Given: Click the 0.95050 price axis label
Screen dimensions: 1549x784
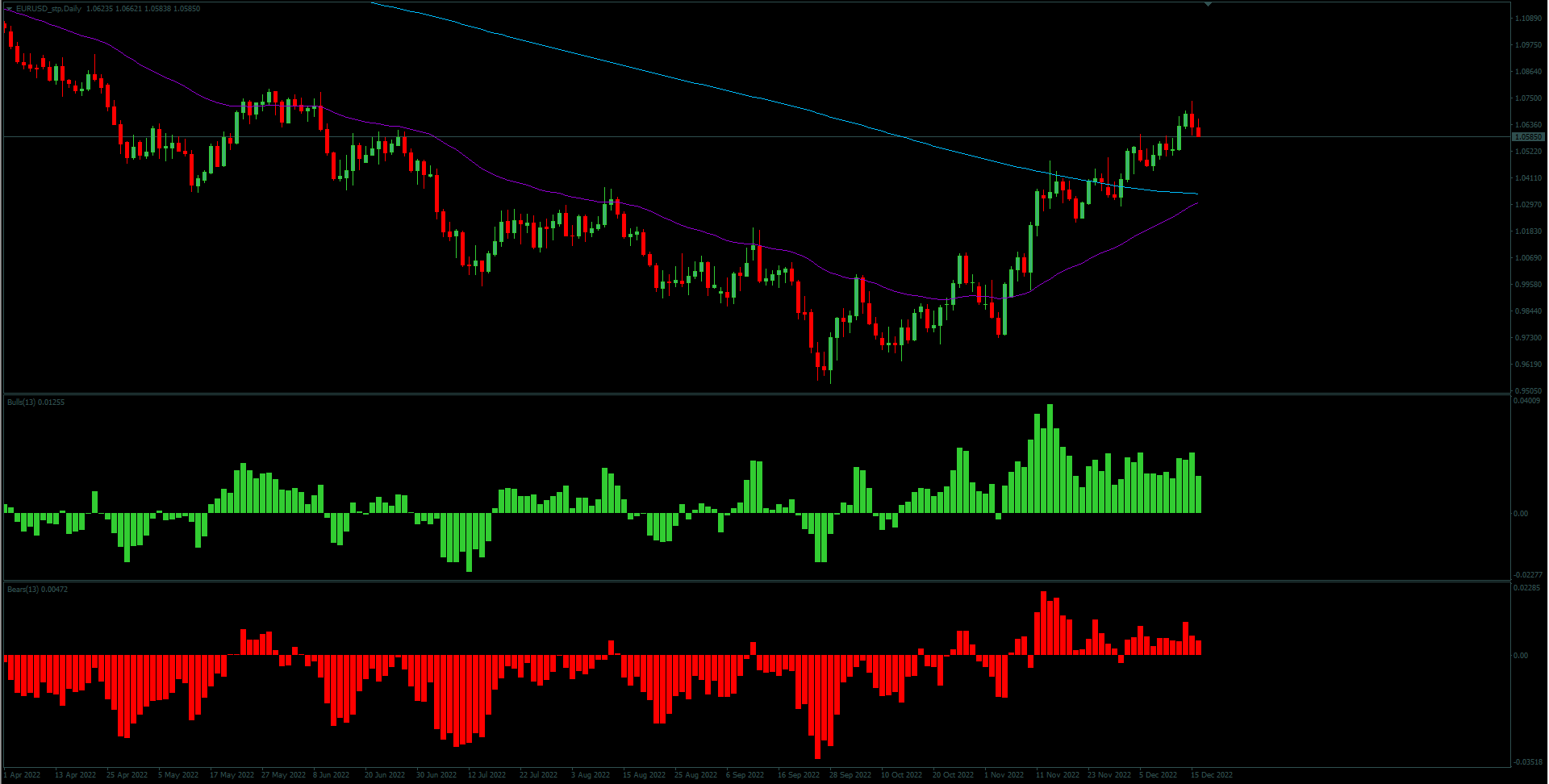Looking at the screenshot, I should point(1528,391).
